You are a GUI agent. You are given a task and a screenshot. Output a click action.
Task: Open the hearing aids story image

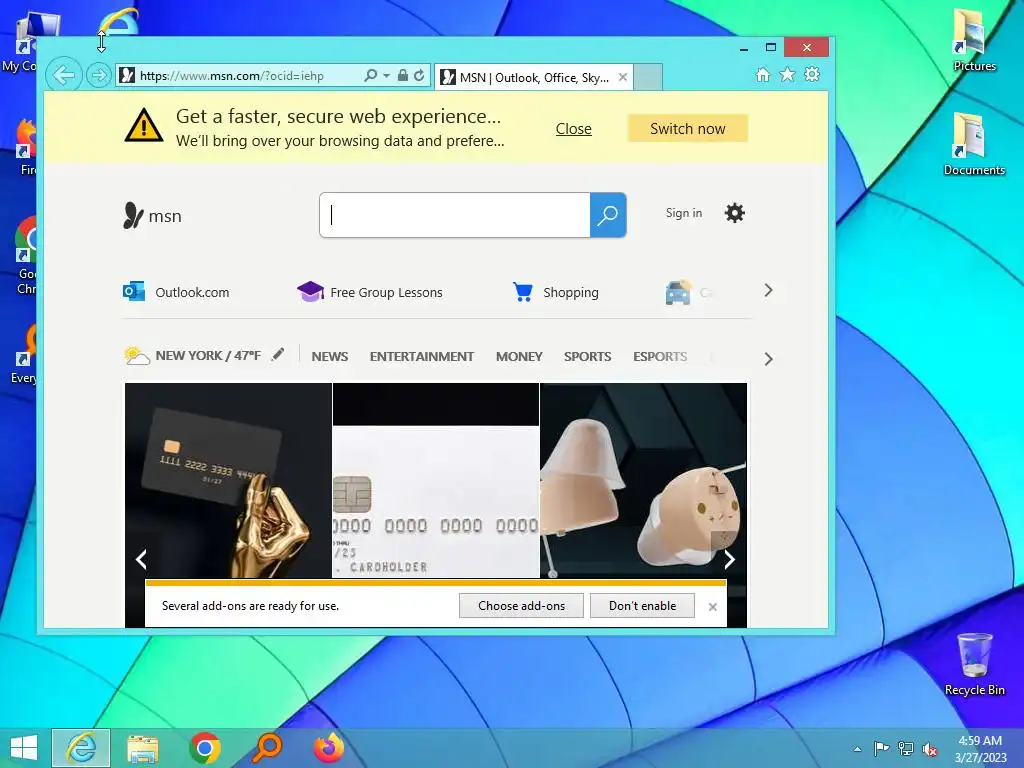coord(643,480)
